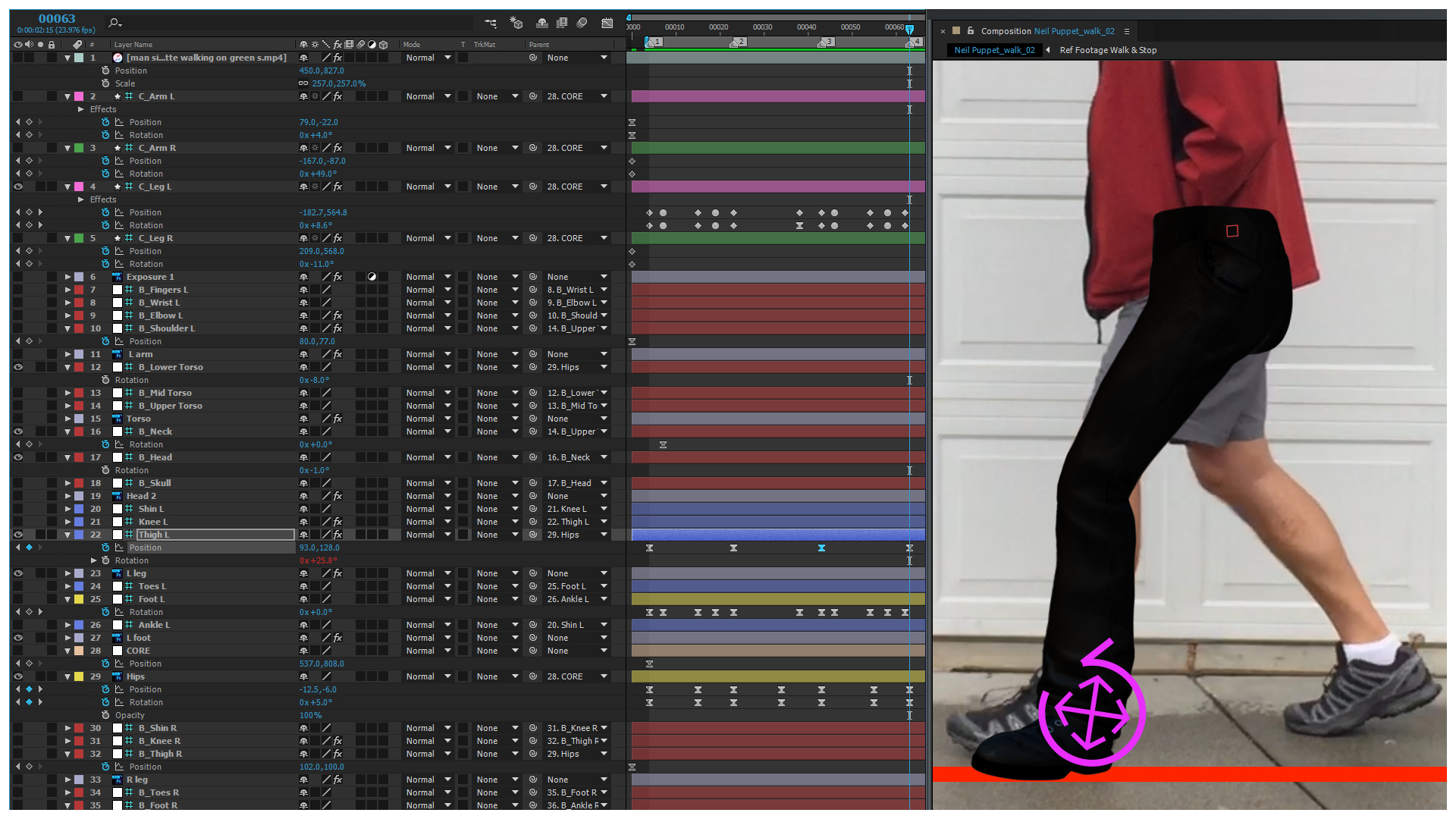Toggle visibility of the C_Leg L layer

[18, 187]
